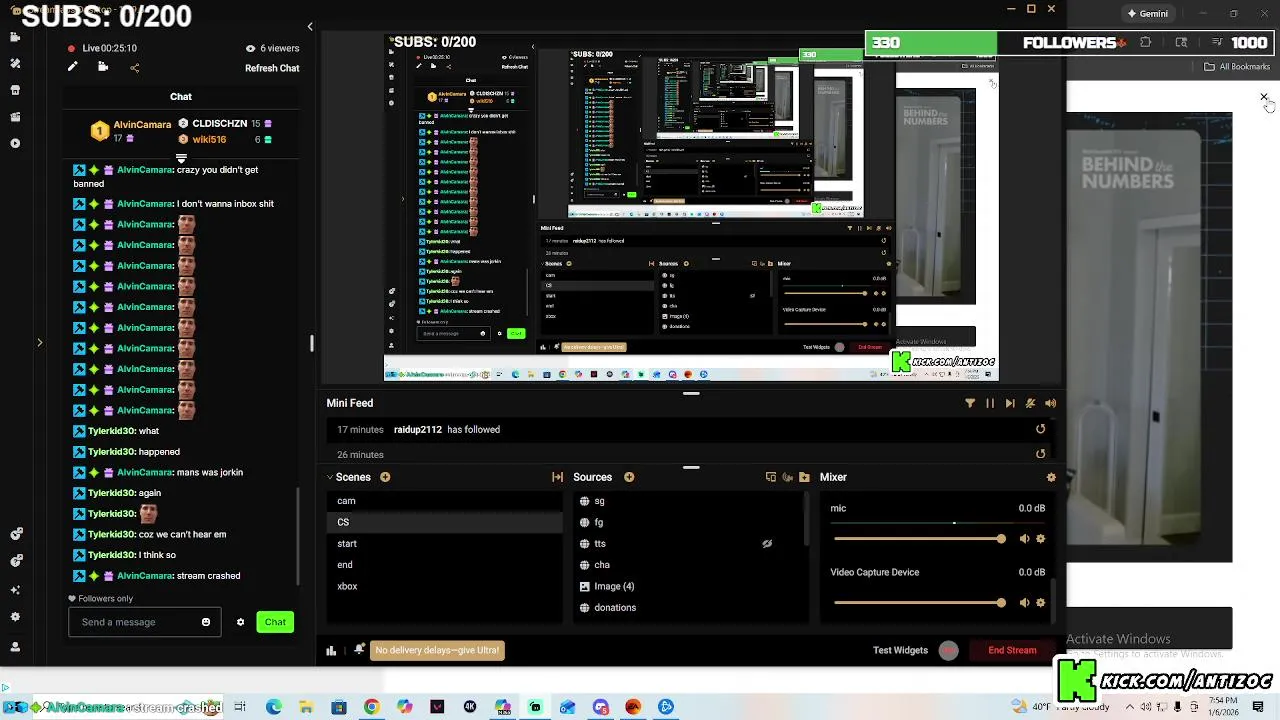
Task: Open the dual output icon in Sources header
Action: (x=770, y=477)
